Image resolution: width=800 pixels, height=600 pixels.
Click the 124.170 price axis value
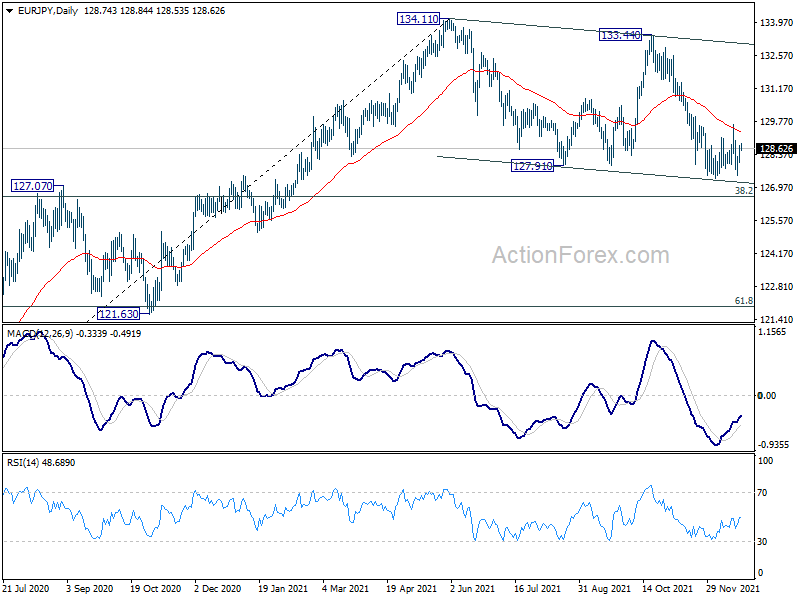pos(777,254)
